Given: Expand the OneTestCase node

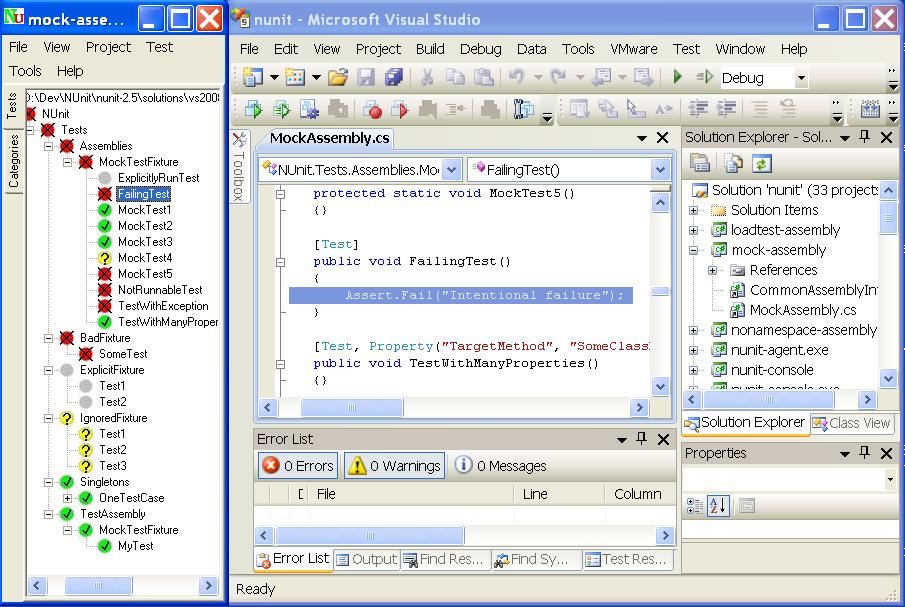Looking at the screenshot, I should click(x=68, y=498).
